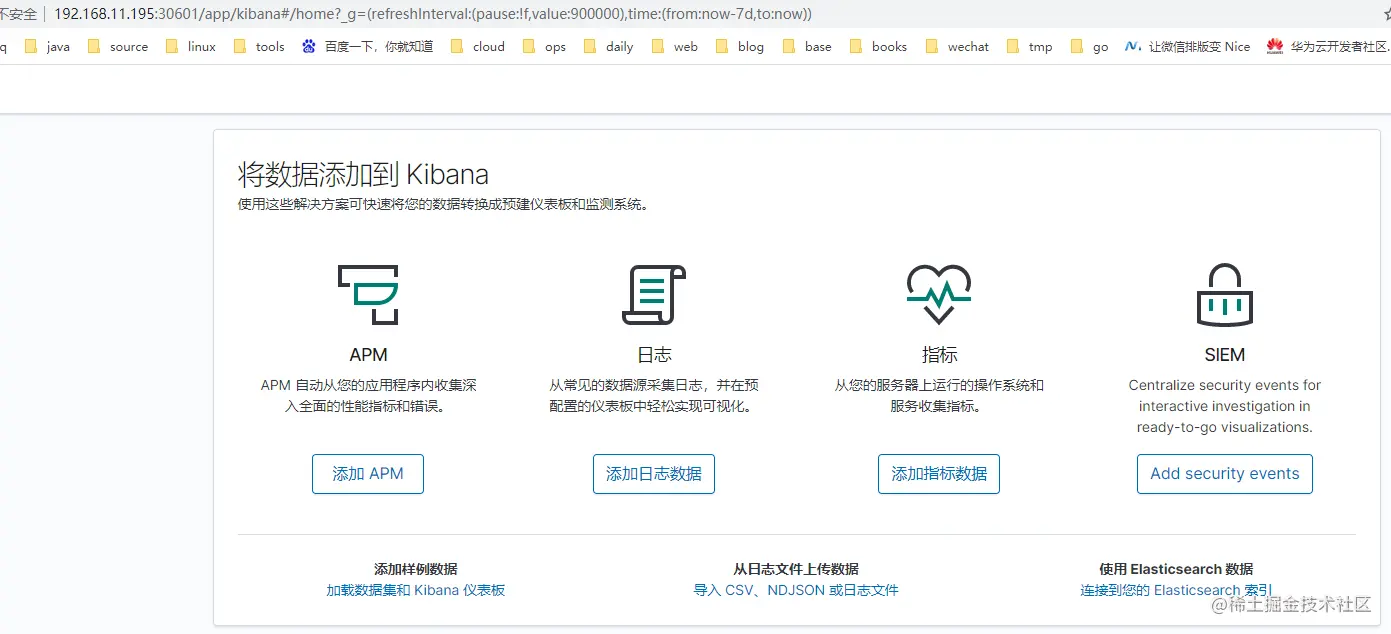Viewport: 1391px width, 634px height.
Task: Click the browser address bar URL
Action: pos(432,14)
